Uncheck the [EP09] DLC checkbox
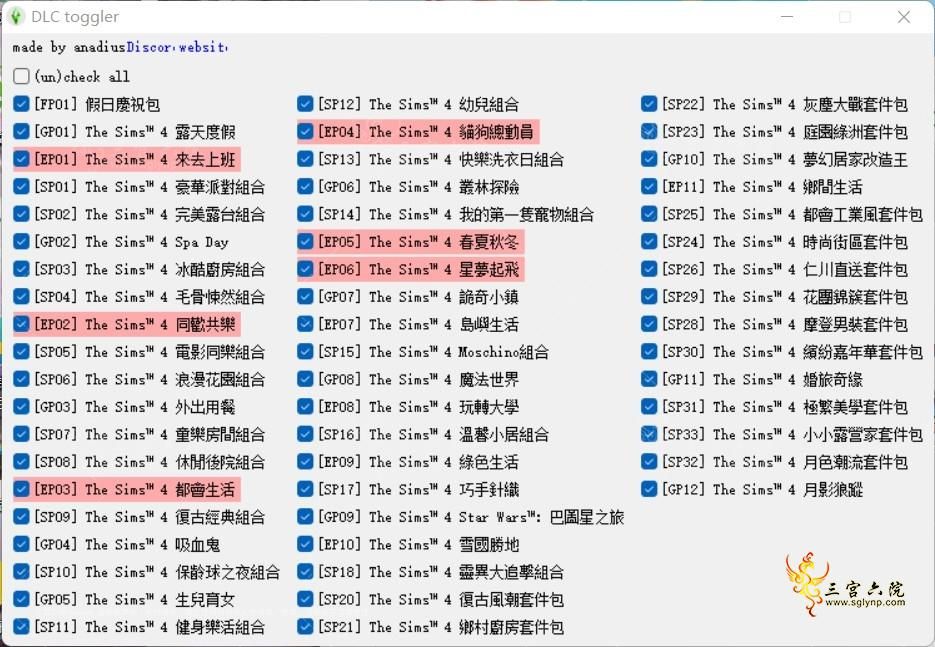Image resolution: width=935 pixels, height=647 pixels. pyautogui.click(x=305, y=462)
